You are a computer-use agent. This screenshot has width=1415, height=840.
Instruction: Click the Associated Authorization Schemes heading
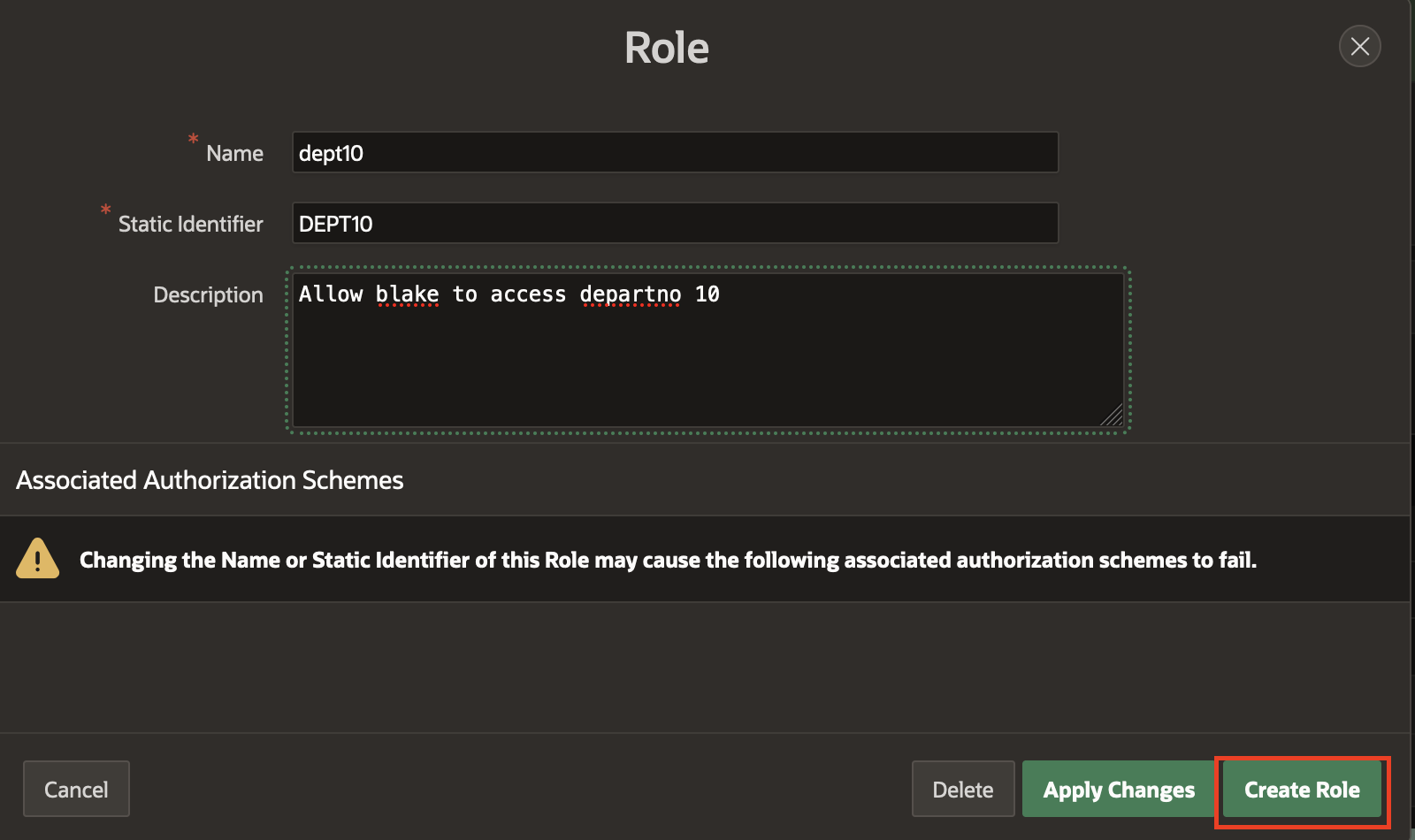209,479
